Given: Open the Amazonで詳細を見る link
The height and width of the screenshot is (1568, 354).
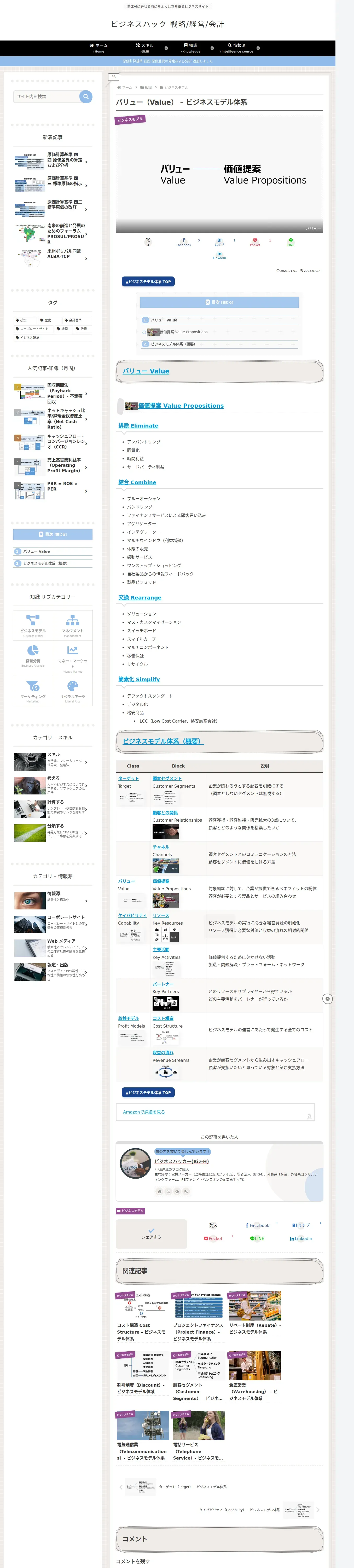Looking at the screenshot, I should 144,1112.
